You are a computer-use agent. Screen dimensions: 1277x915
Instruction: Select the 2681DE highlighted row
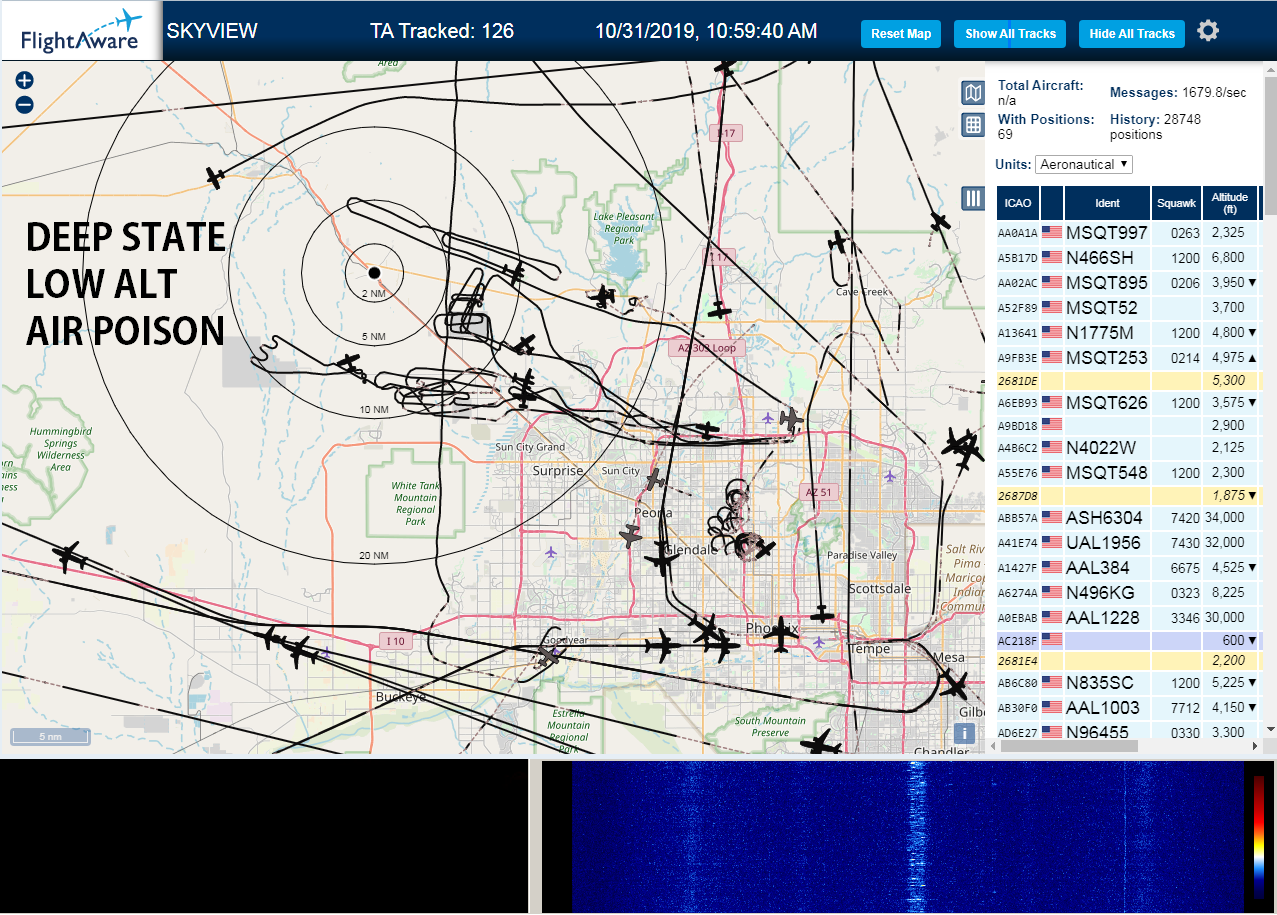pyautogui.click(x=1128, y=380)
